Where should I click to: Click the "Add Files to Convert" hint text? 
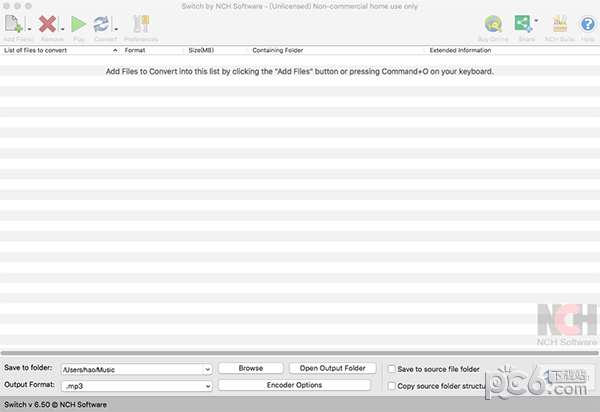(x=300, y=71)
